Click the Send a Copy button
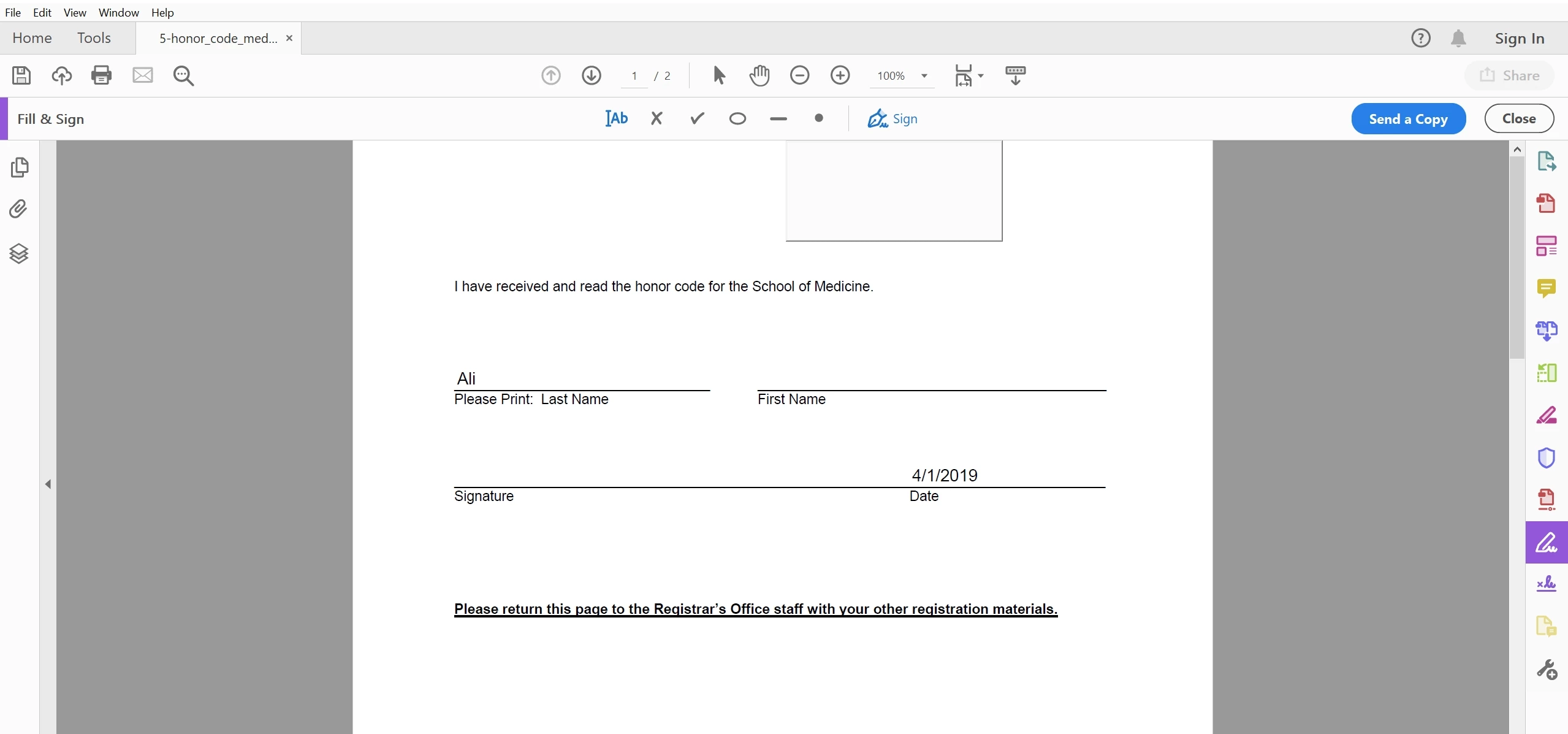This screenshot has width=1568, height=734. 1408,118
